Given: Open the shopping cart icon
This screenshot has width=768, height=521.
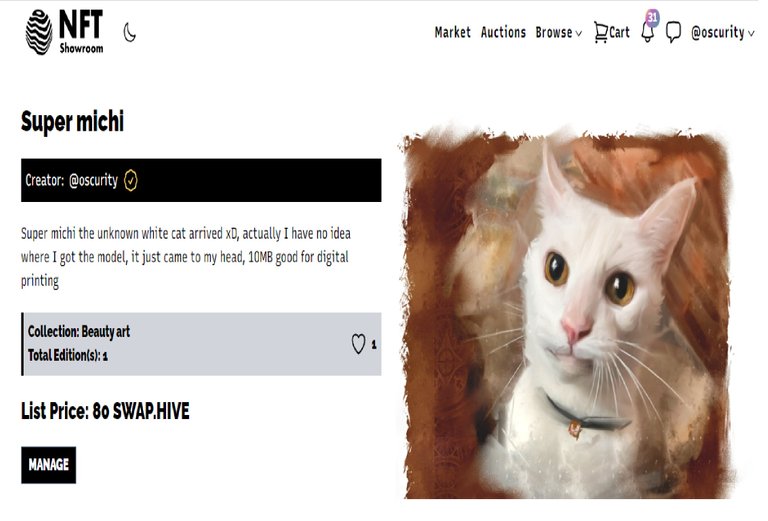Looking at the screenshot, I should click(x=600, y=32).
